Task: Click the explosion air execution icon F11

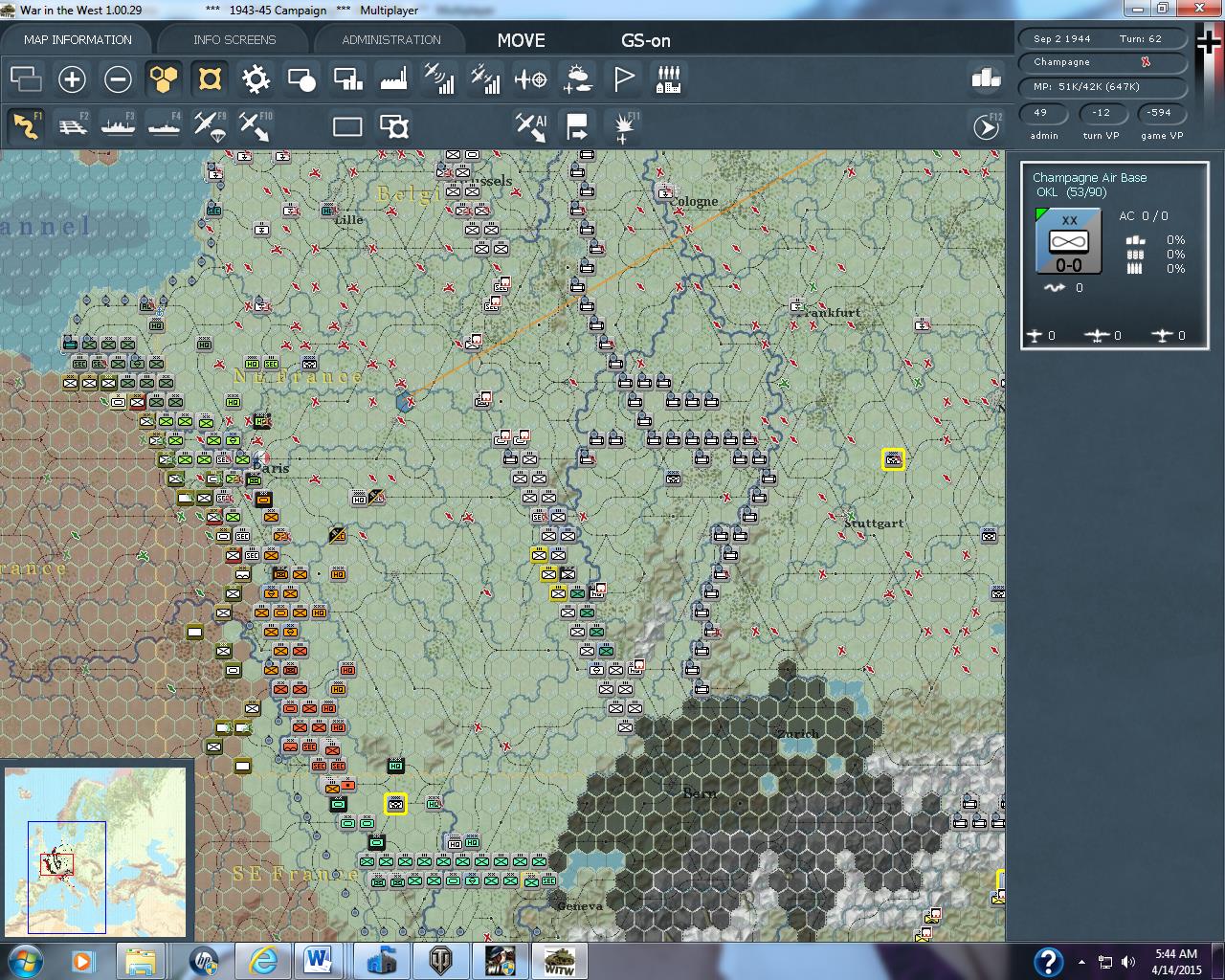Action: (x=625, y=126)
